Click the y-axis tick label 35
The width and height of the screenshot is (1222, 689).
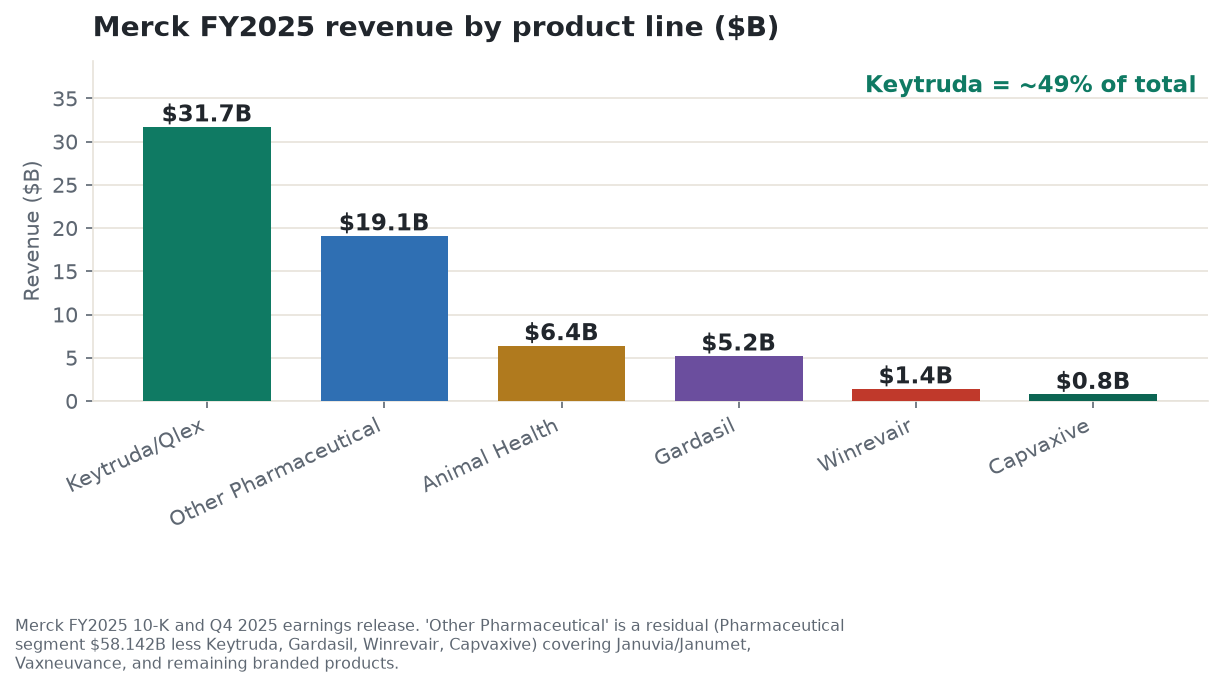point(66,99)
